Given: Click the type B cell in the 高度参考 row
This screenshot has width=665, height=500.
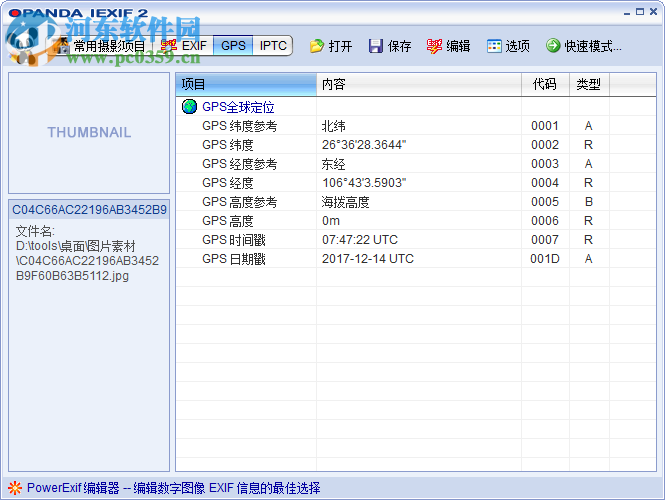Looking at the screenshot, I should (589, 202).
